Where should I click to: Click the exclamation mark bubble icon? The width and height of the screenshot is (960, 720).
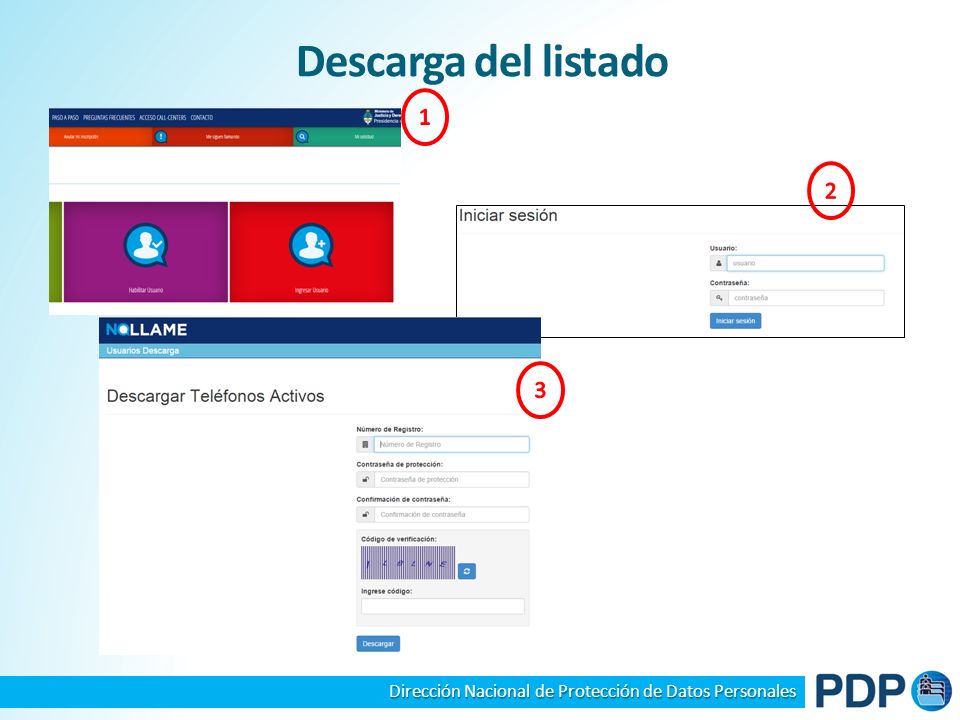point(161,137)
